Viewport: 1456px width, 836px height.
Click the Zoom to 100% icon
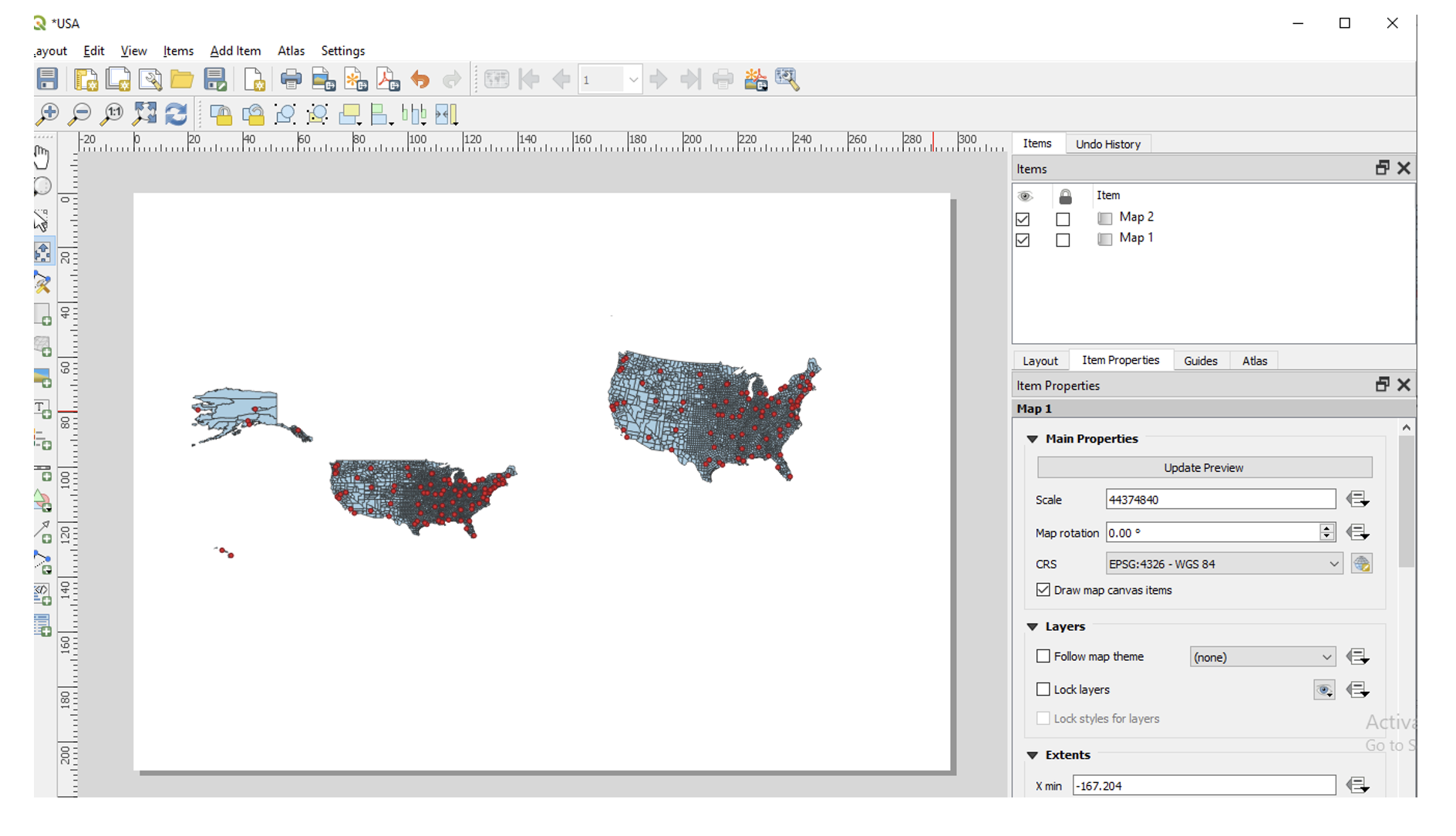[x=112, y=114]
